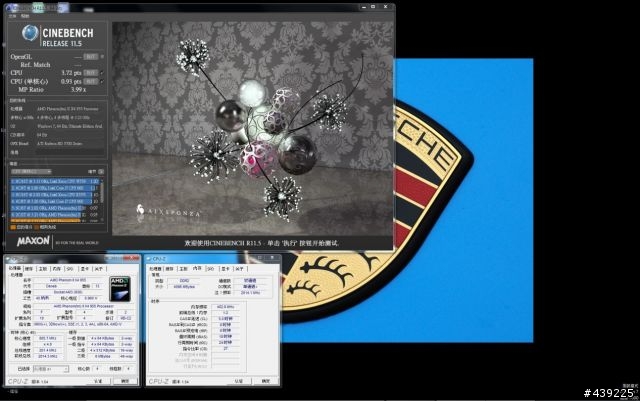This screenshot has width=640, height=401.
Task: Open 显卡 tab in CPU-Z memory window
Action: click(x=225, y=269)
